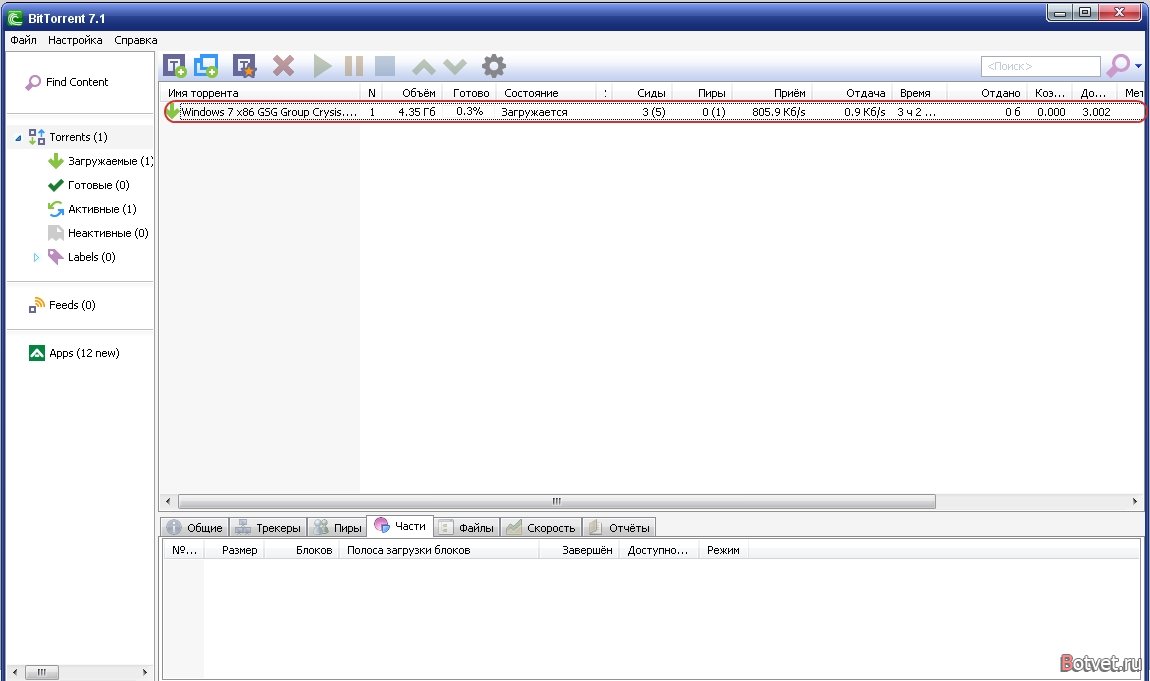Click into the Поиск search field
Viewport: 1150px width, 681px height.
1041,66
